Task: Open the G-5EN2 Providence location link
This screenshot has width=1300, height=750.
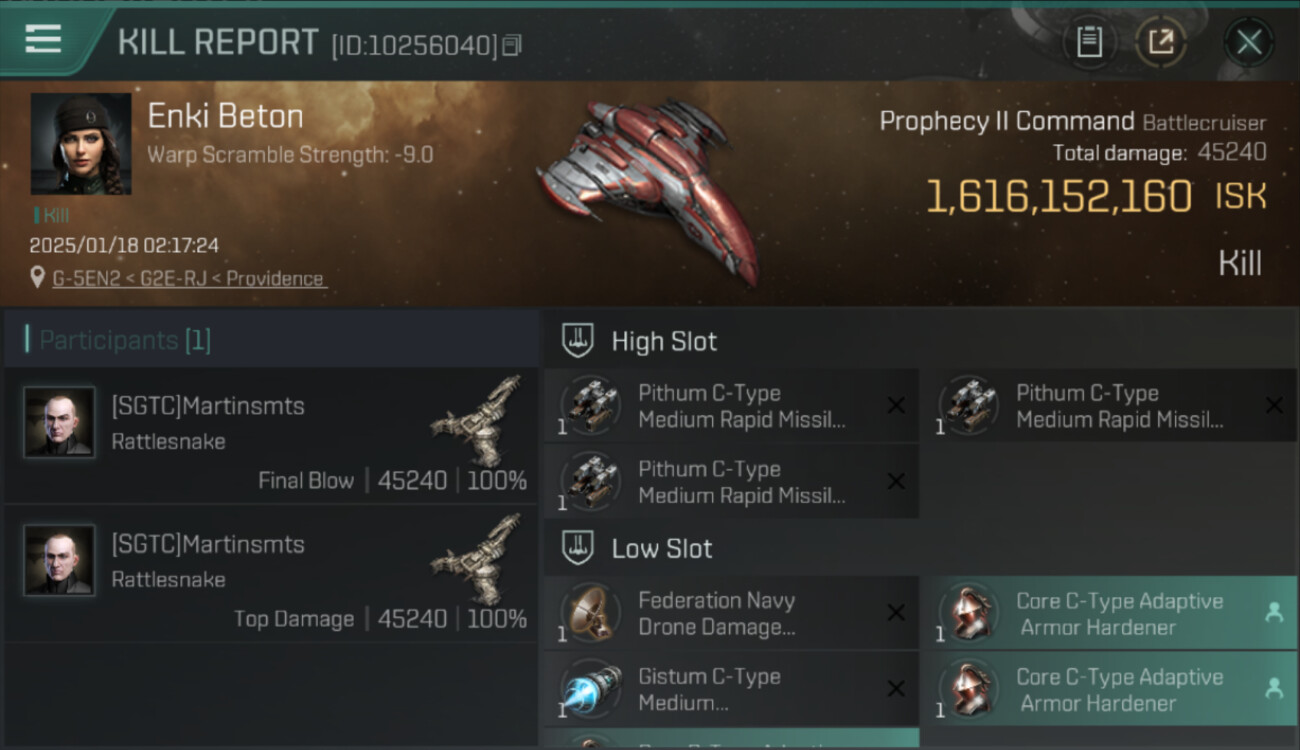Action: pyautogui.click(x=188, y=278)
